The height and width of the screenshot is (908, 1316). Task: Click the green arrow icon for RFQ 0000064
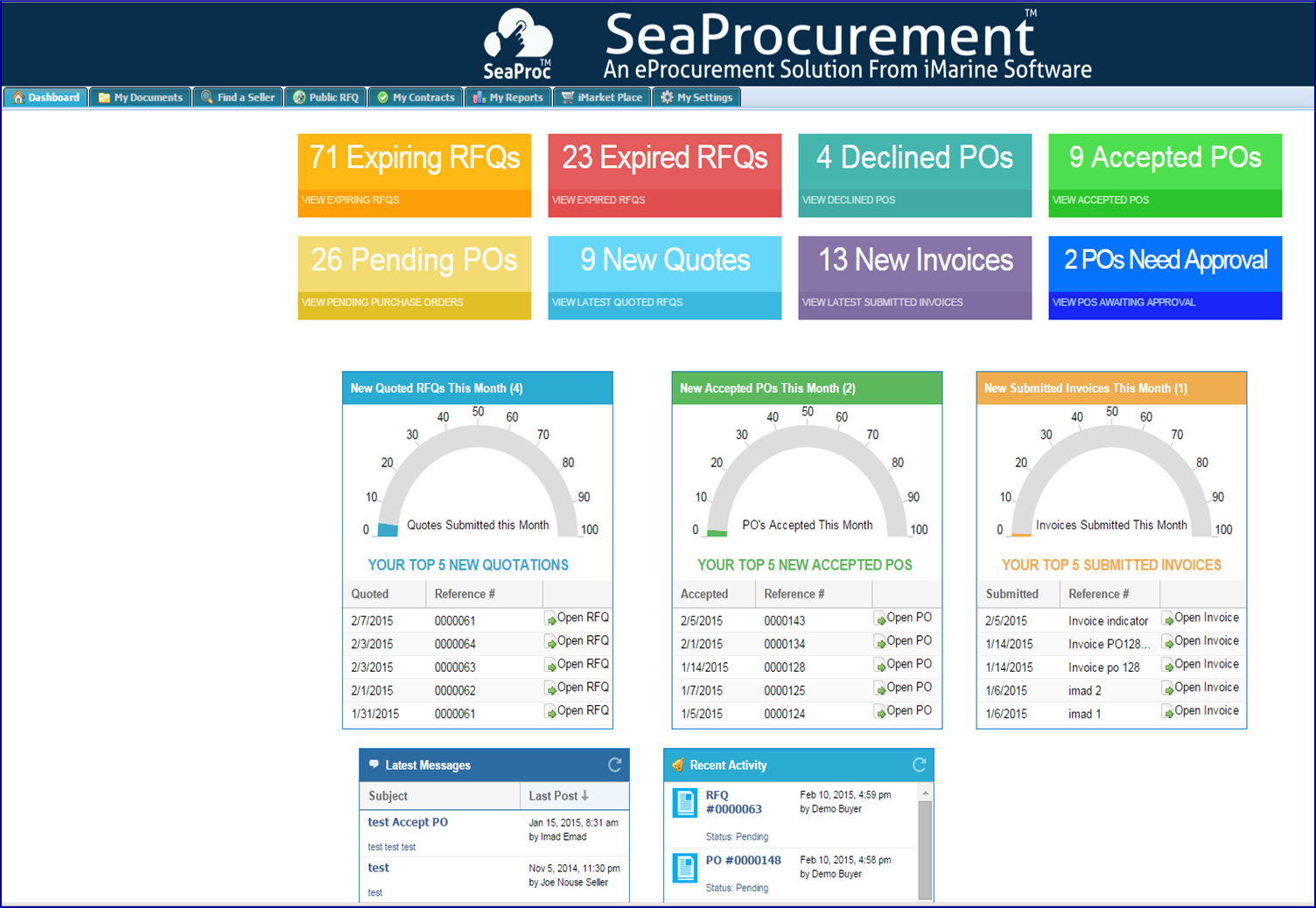pos(551,643)
